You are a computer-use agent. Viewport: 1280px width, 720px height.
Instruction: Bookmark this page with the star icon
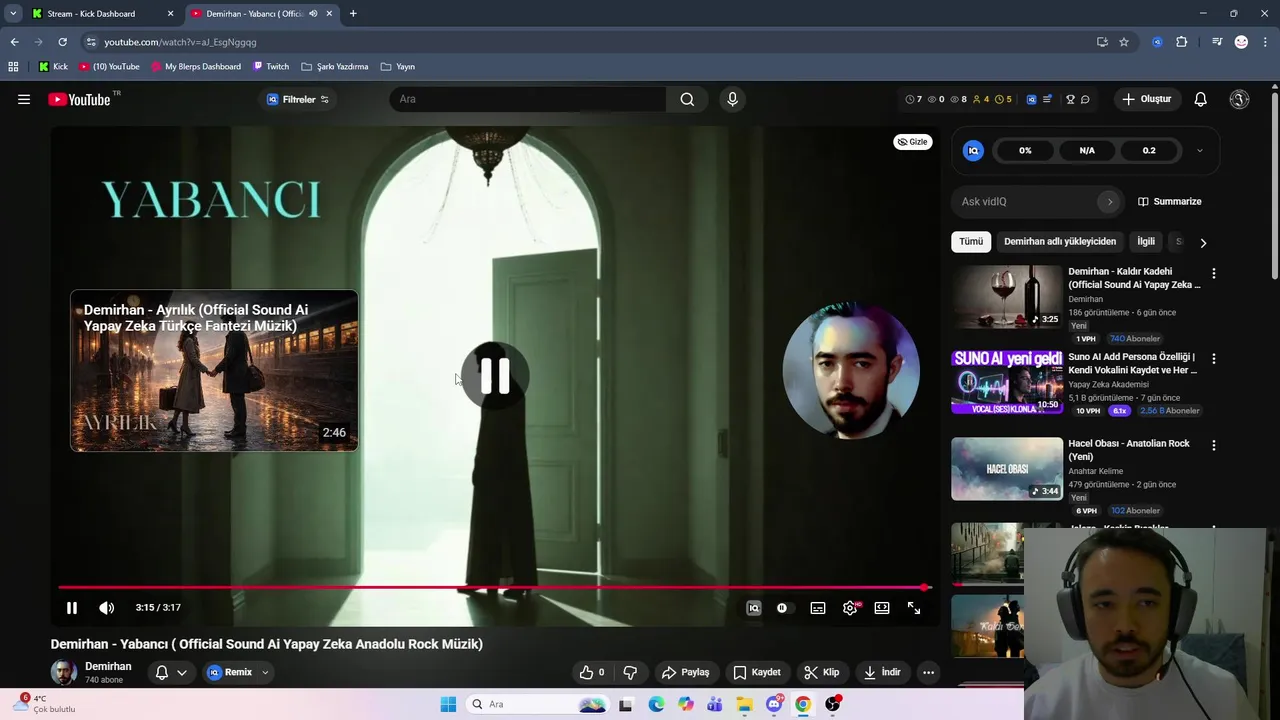click(1124, 42)
